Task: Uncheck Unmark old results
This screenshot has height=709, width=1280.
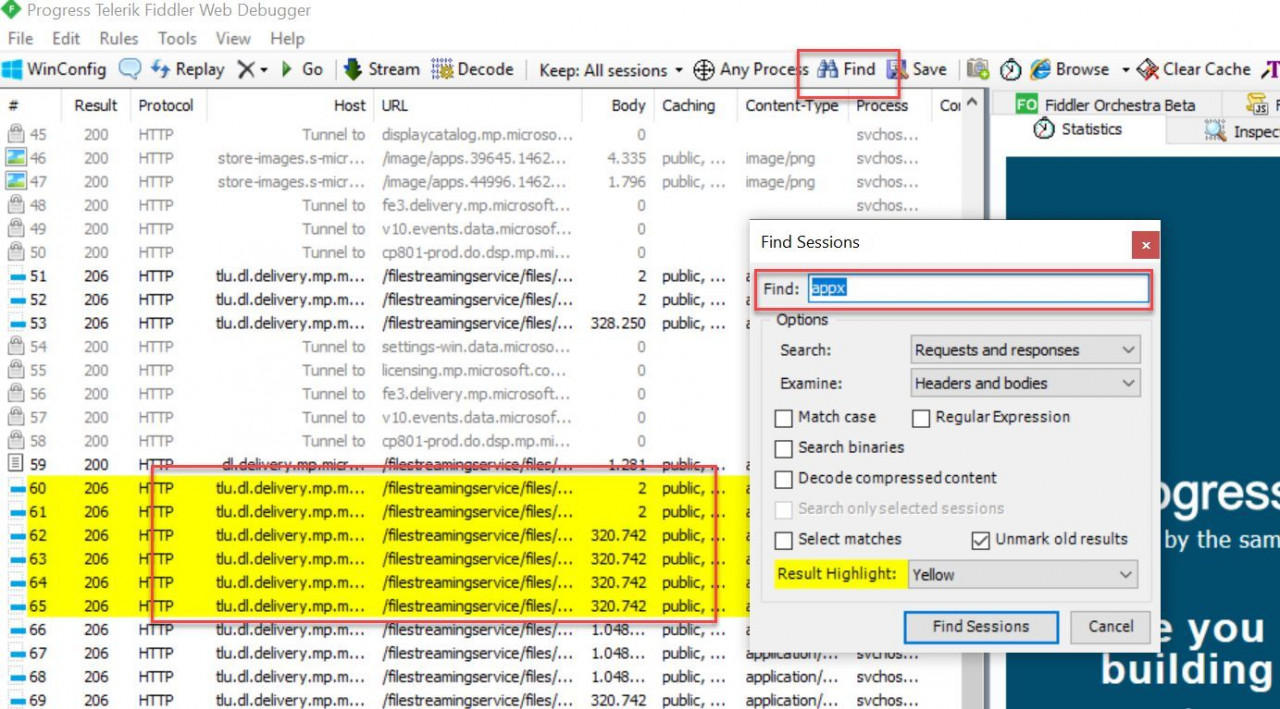Action: tap(981, 540)
